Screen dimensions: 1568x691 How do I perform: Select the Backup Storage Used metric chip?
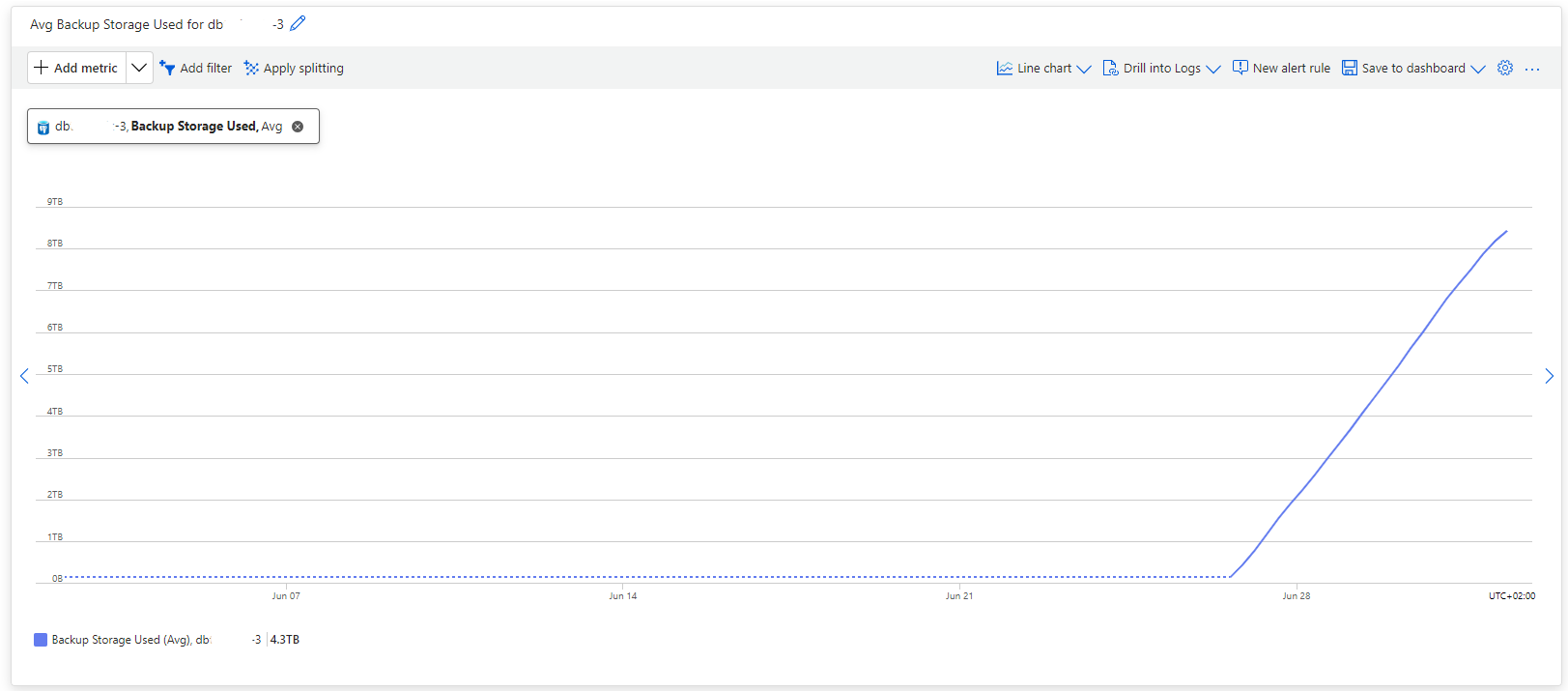tap(173, 127)
